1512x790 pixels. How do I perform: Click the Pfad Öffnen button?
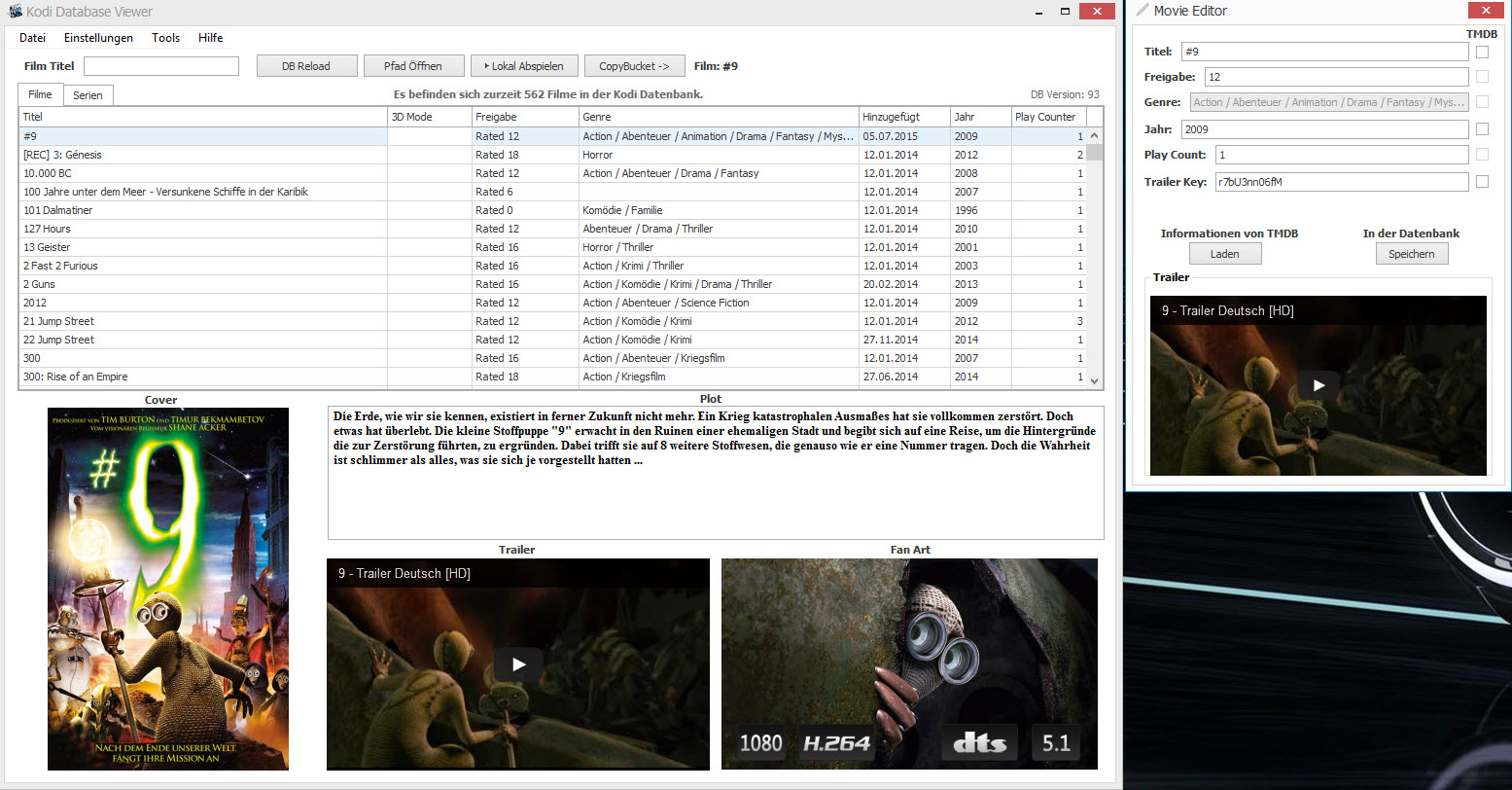coord(413,66)
